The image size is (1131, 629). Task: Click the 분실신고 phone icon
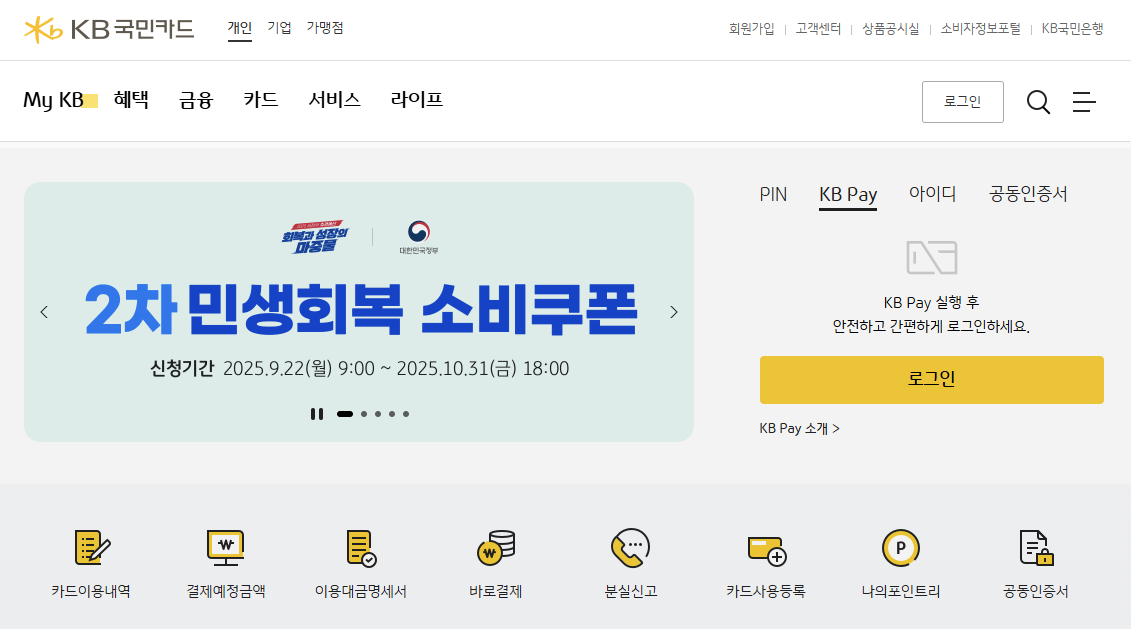tap(630, 547)
